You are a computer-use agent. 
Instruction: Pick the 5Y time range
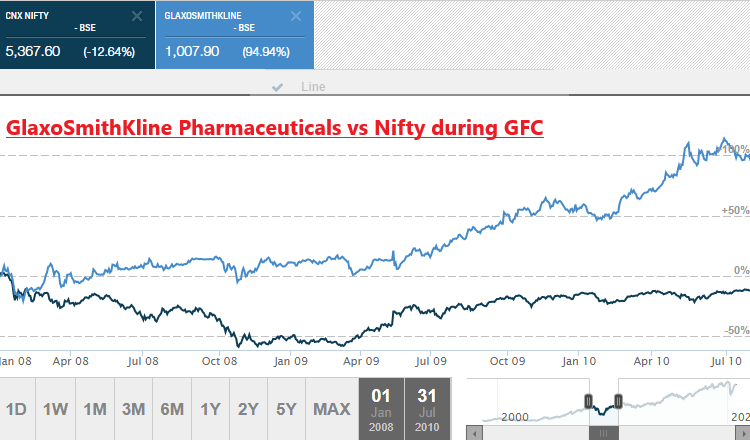click(x=286, y=409)
